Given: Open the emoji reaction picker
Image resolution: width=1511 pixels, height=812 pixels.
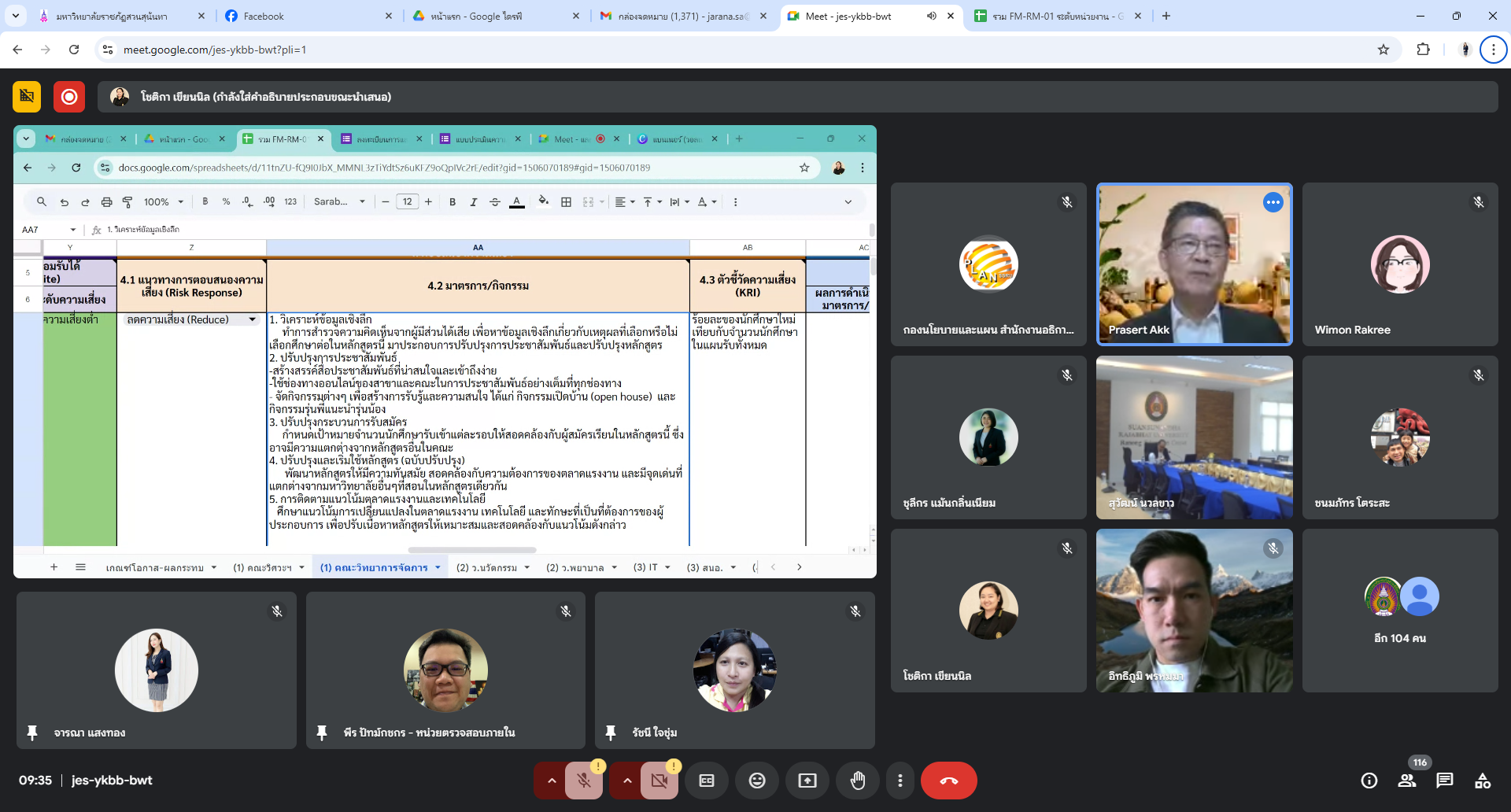Looking at the screenshot, I should coord(756,781).
